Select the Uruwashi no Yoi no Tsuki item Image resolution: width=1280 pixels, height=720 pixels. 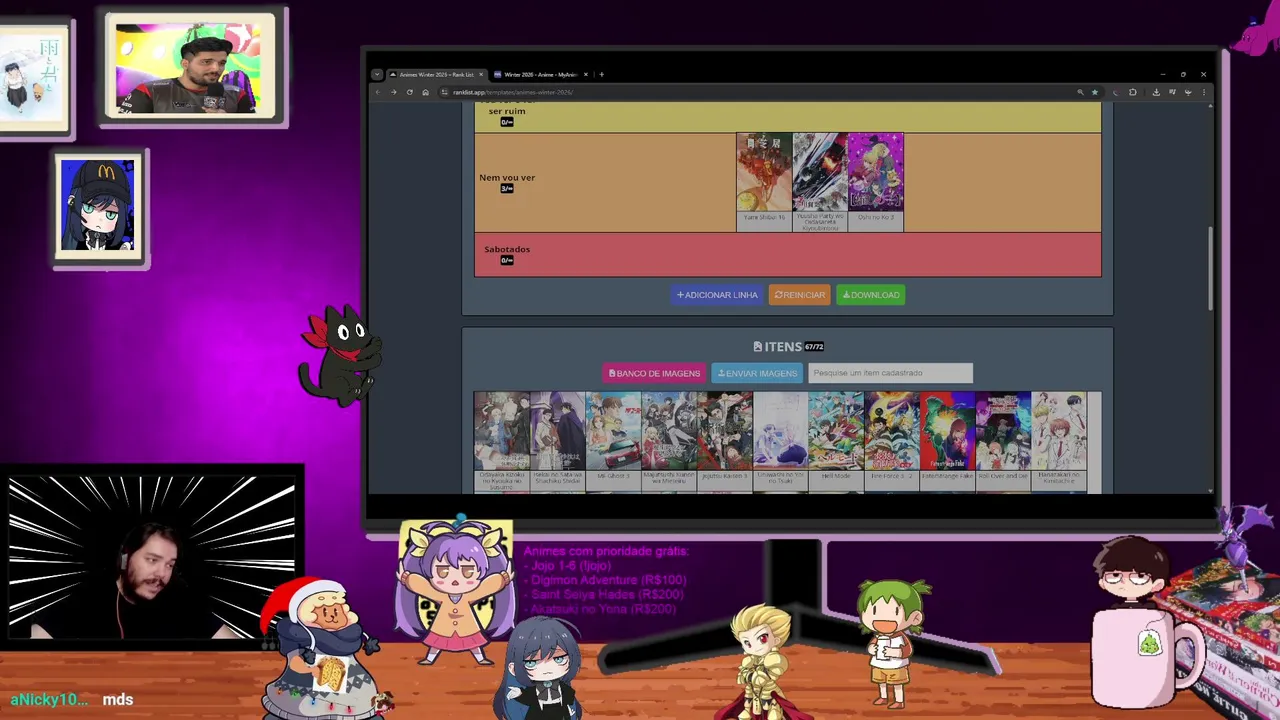[x=780, y=440]
